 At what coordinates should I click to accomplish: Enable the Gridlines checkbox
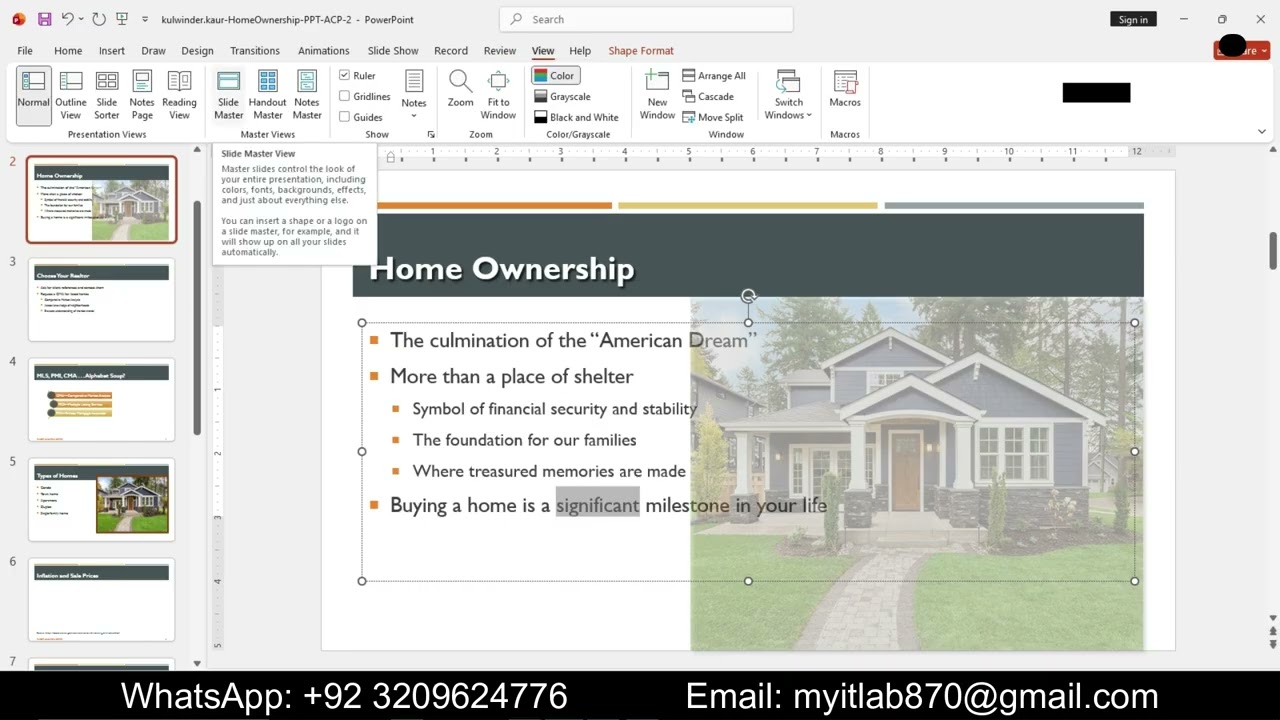[x=344, y=96]
